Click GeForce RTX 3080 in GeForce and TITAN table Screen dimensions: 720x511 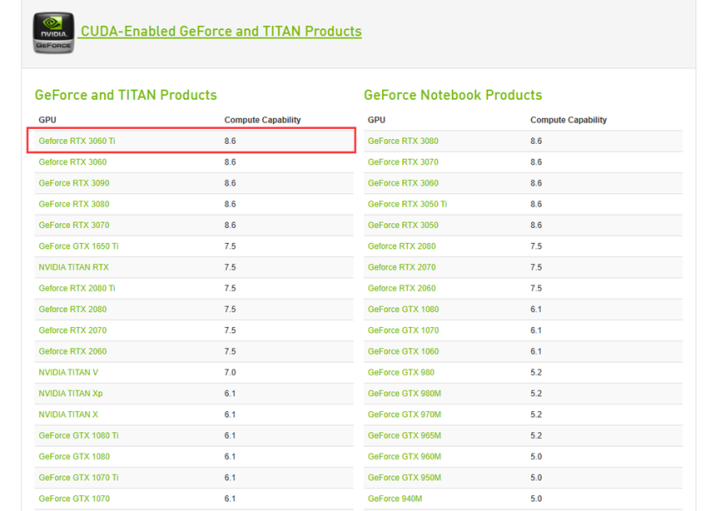coord(74,204)
